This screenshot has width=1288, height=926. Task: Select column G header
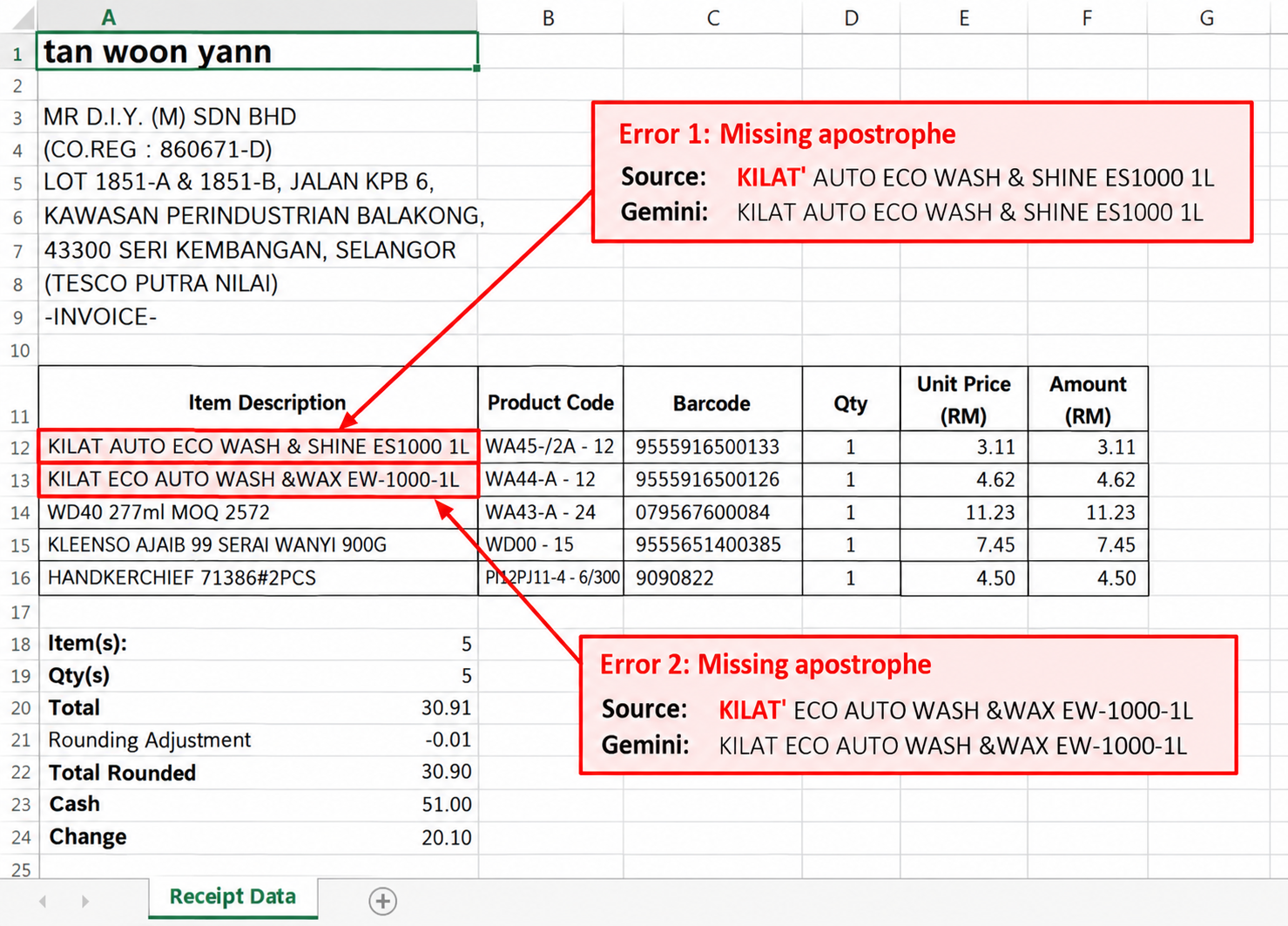click(x=1207, y=17)
